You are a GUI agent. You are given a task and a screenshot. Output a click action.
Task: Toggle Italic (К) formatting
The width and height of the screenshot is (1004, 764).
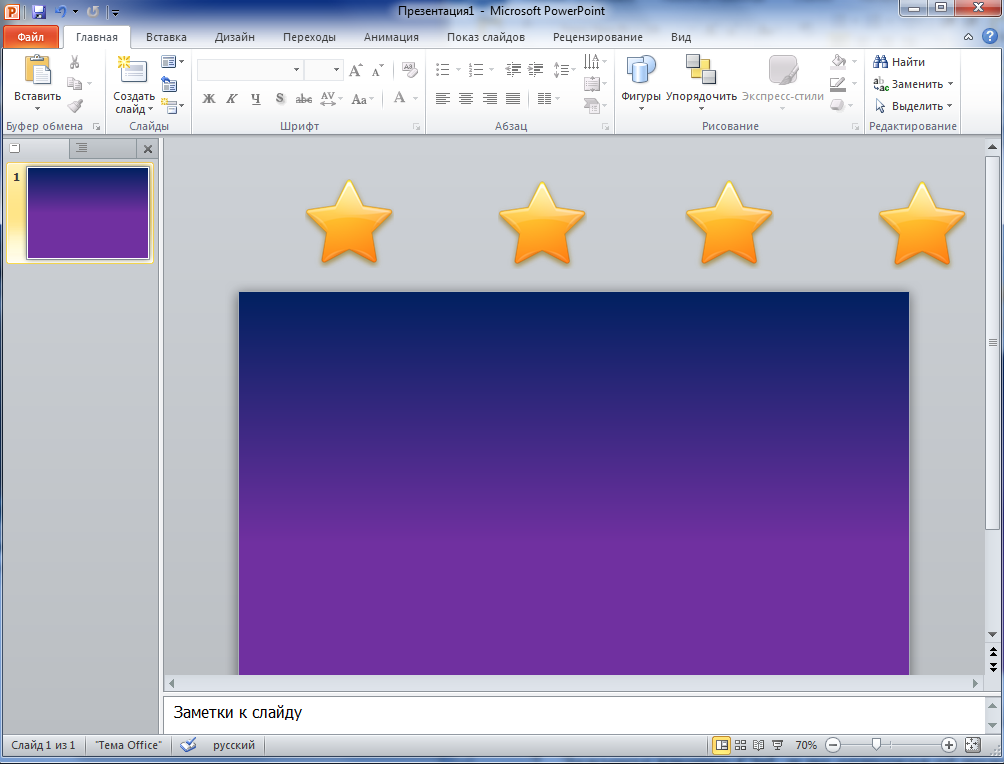[x=232, y=99]
